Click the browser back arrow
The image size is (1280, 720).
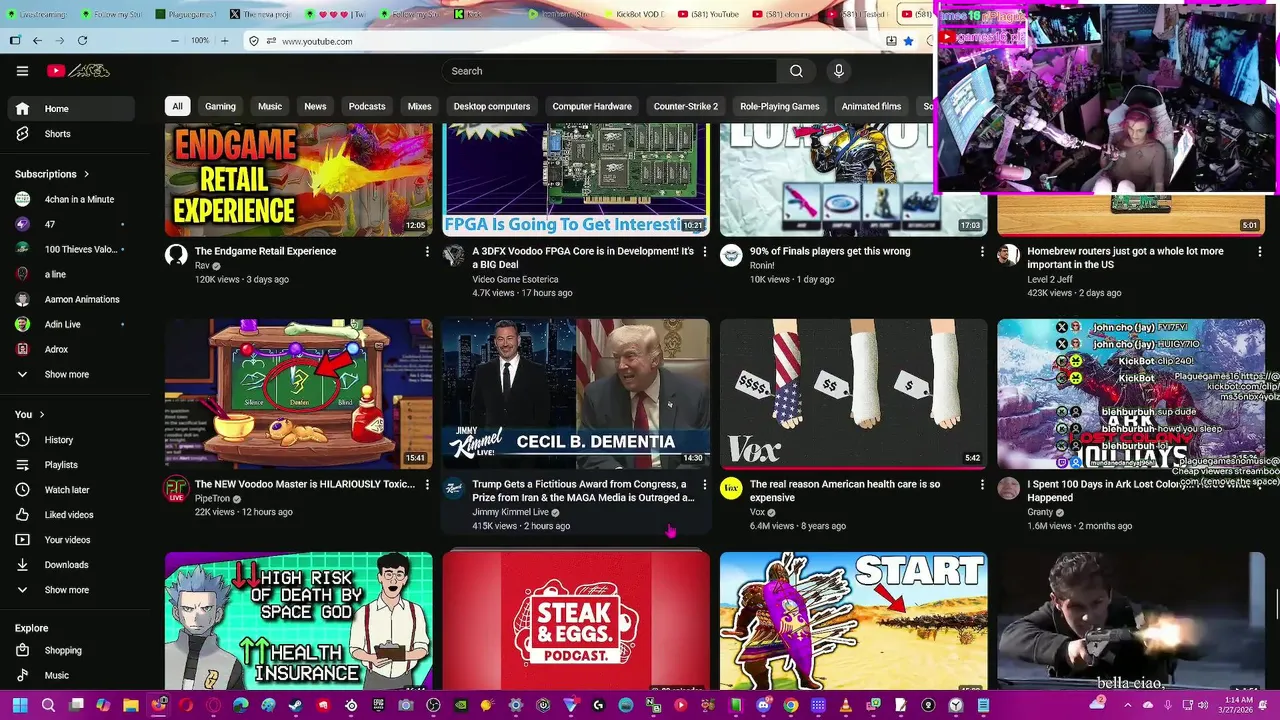pyautogui.click(x=37, y=41)
